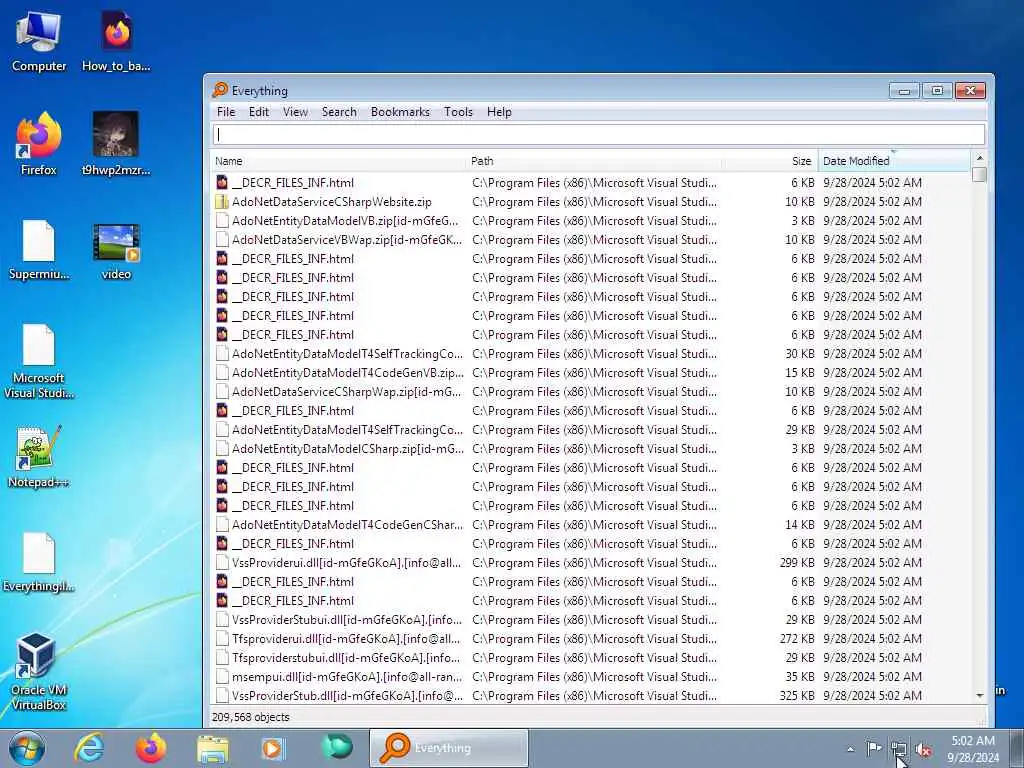Screen dimensions: 1024x768
Task: Select AdoNetDataServiceVBWap.zip row
Action: pos(591,240)
